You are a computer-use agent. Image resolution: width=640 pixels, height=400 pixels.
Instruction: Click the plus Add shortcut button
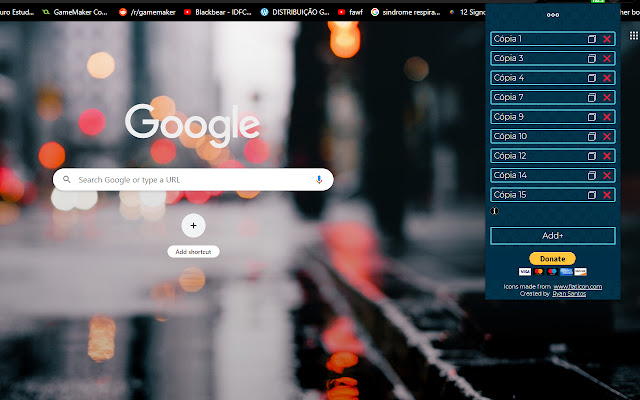193,225
